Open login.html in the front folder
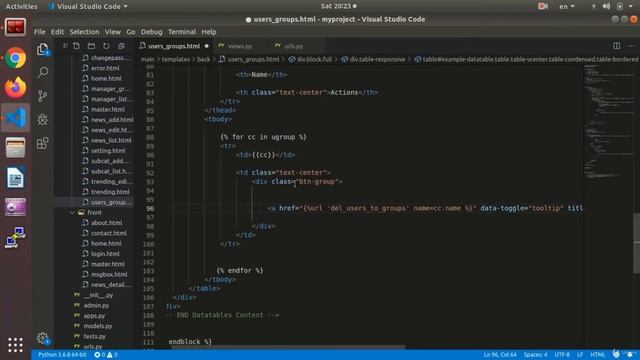The width and height of the screenshot is (640, 360). (x=105, y=254)
